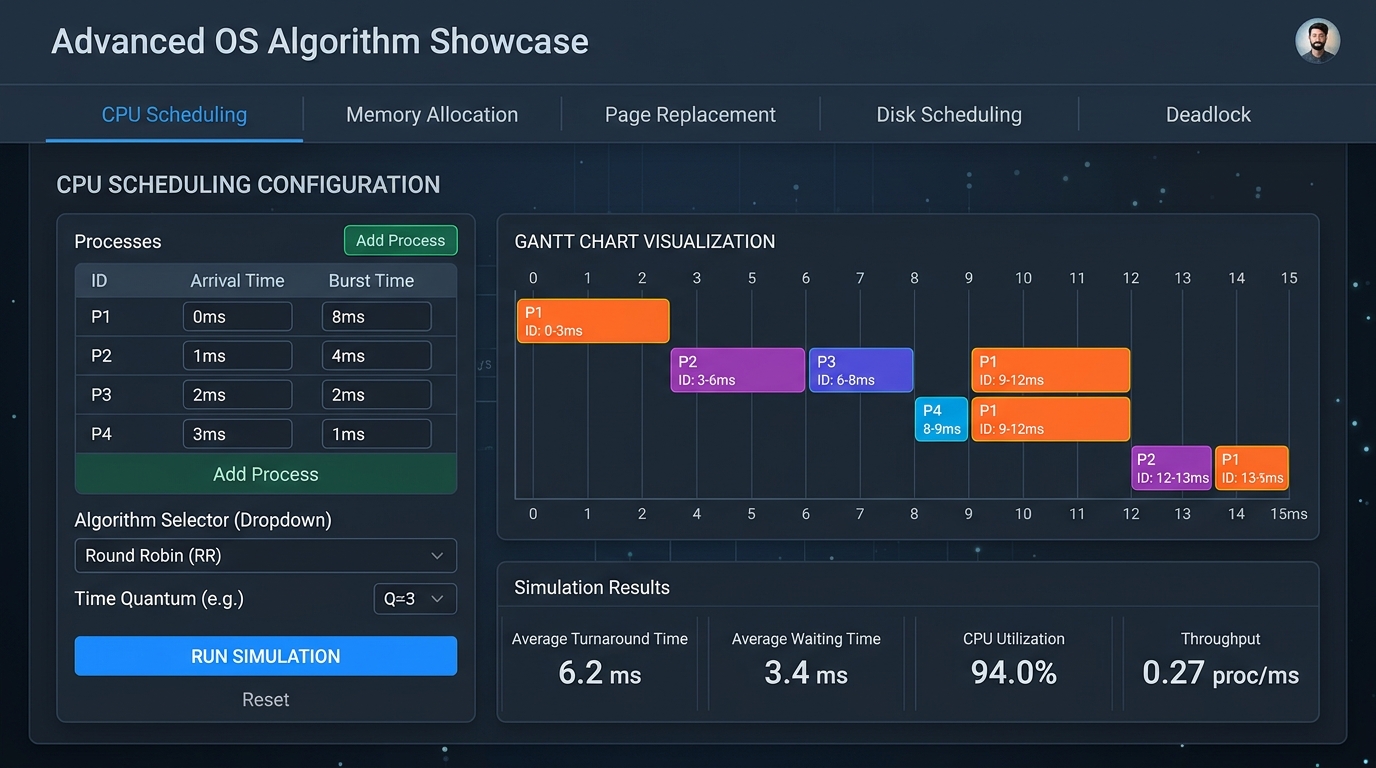1376x768 pixels.
Task: Select the P3 6-8ms Gantt block
Action: point(861,370)
